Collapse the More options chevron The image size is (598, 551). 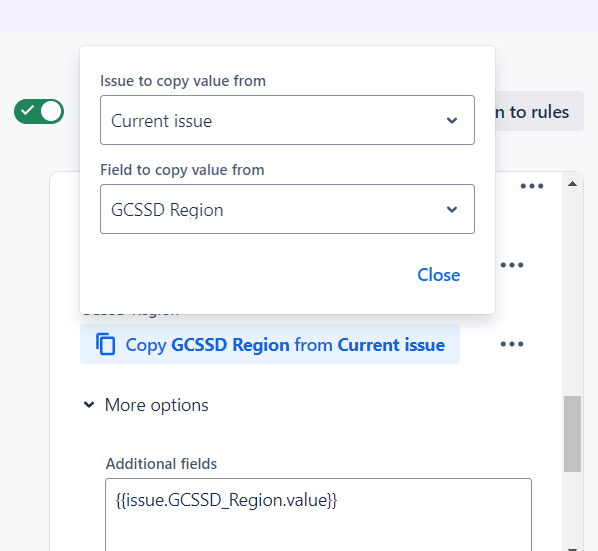pos(89,405)
